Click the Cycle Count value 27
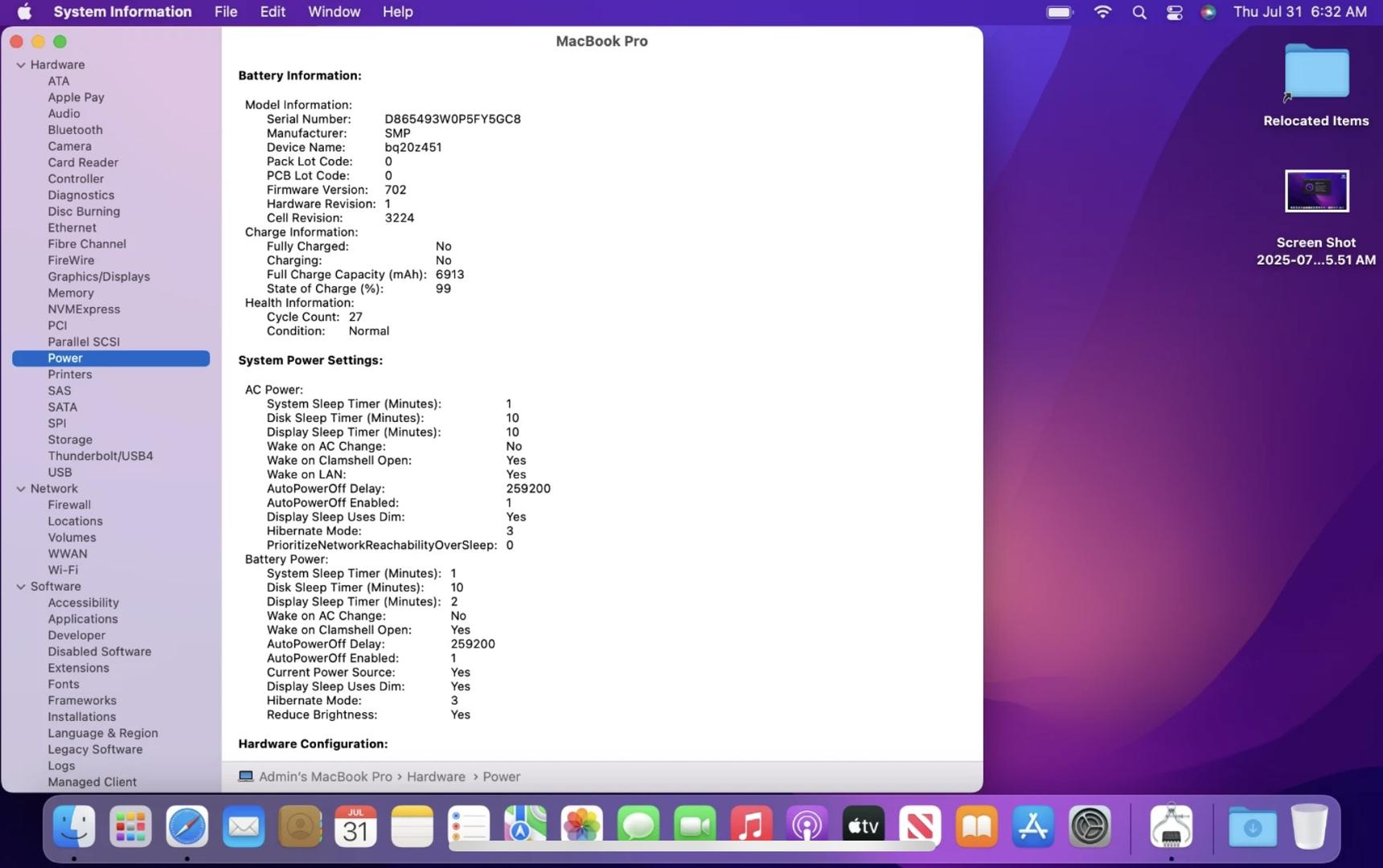This screenshot has width=1383, height=868. pos(355,317)
